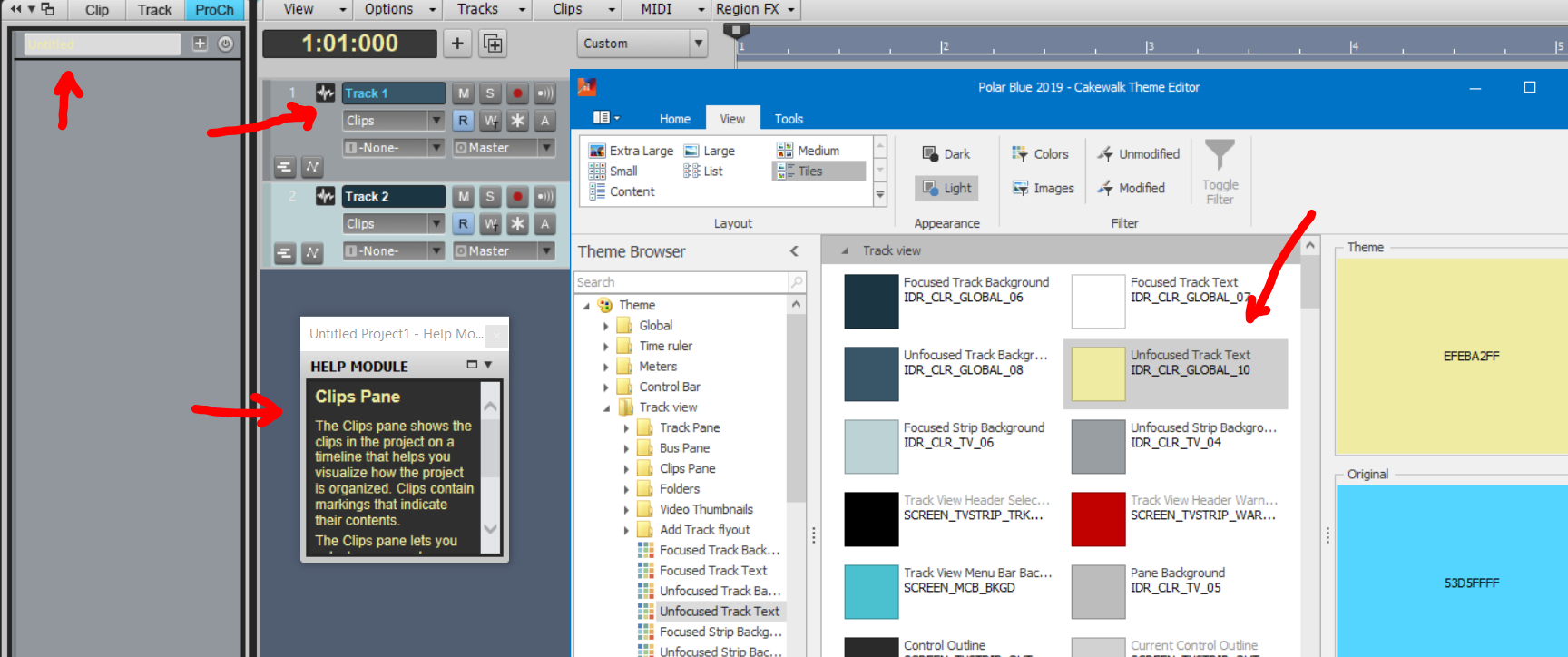Click Track 1 freeze snowflake button
Screen dimensions: 1568x657
(x=517, y=121)
